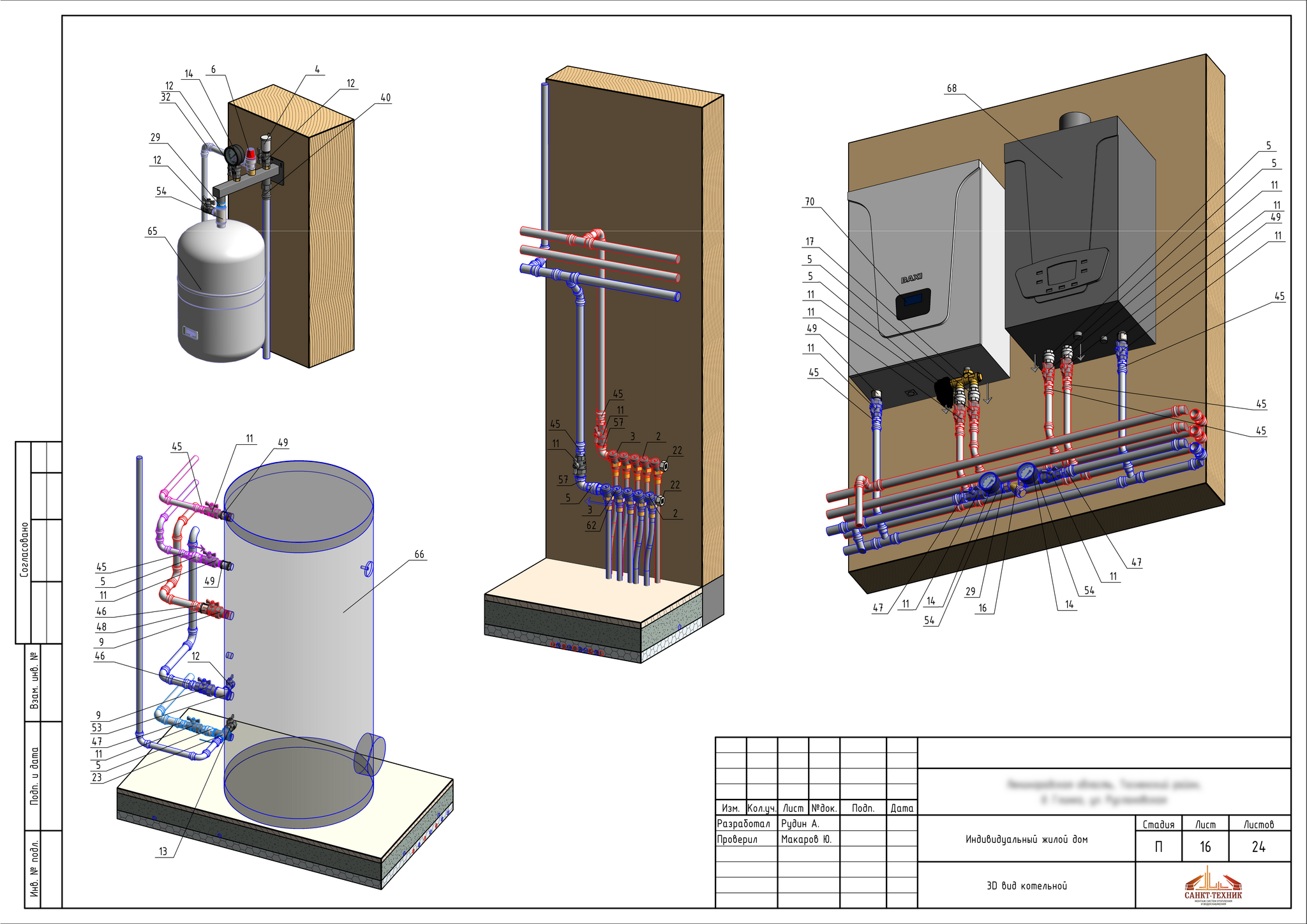Click the large grey water heater cylinder

tap(299, 645)
